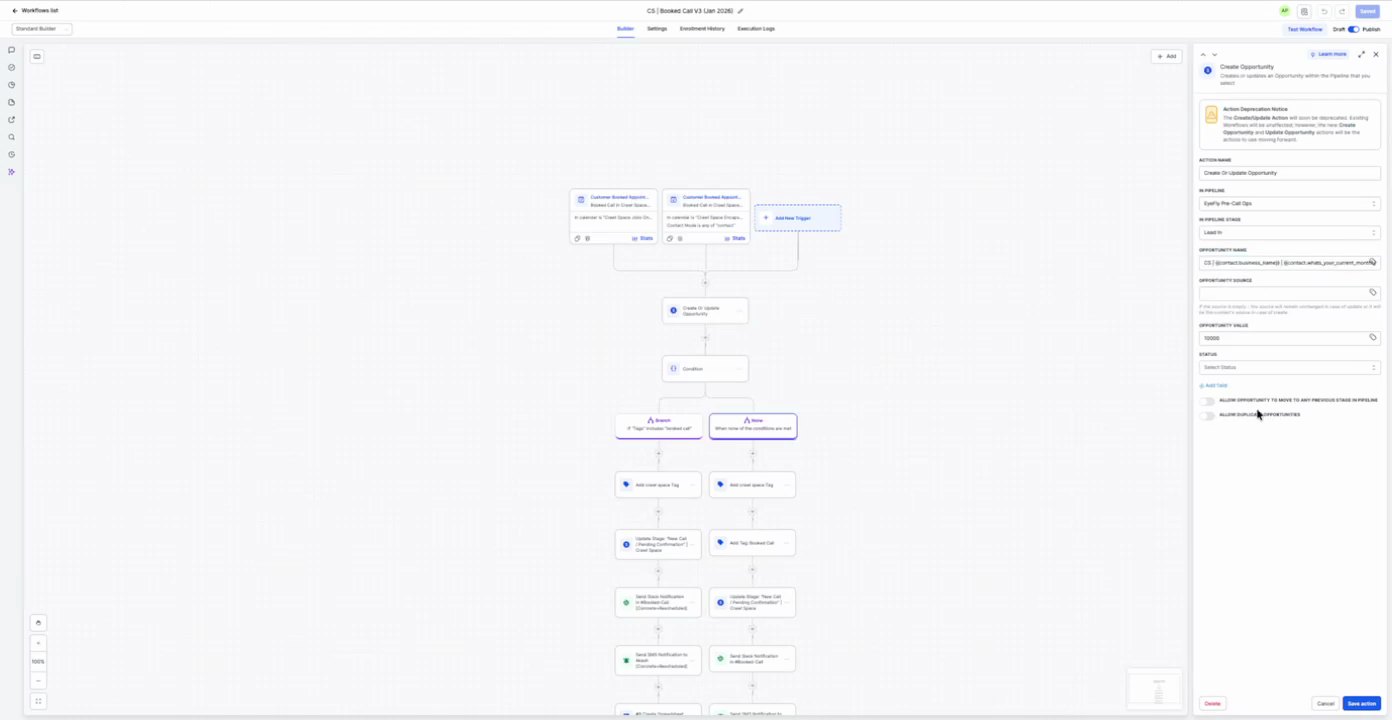Open options menu on Create Or Update Opportunity node

[x=740, y=311]
